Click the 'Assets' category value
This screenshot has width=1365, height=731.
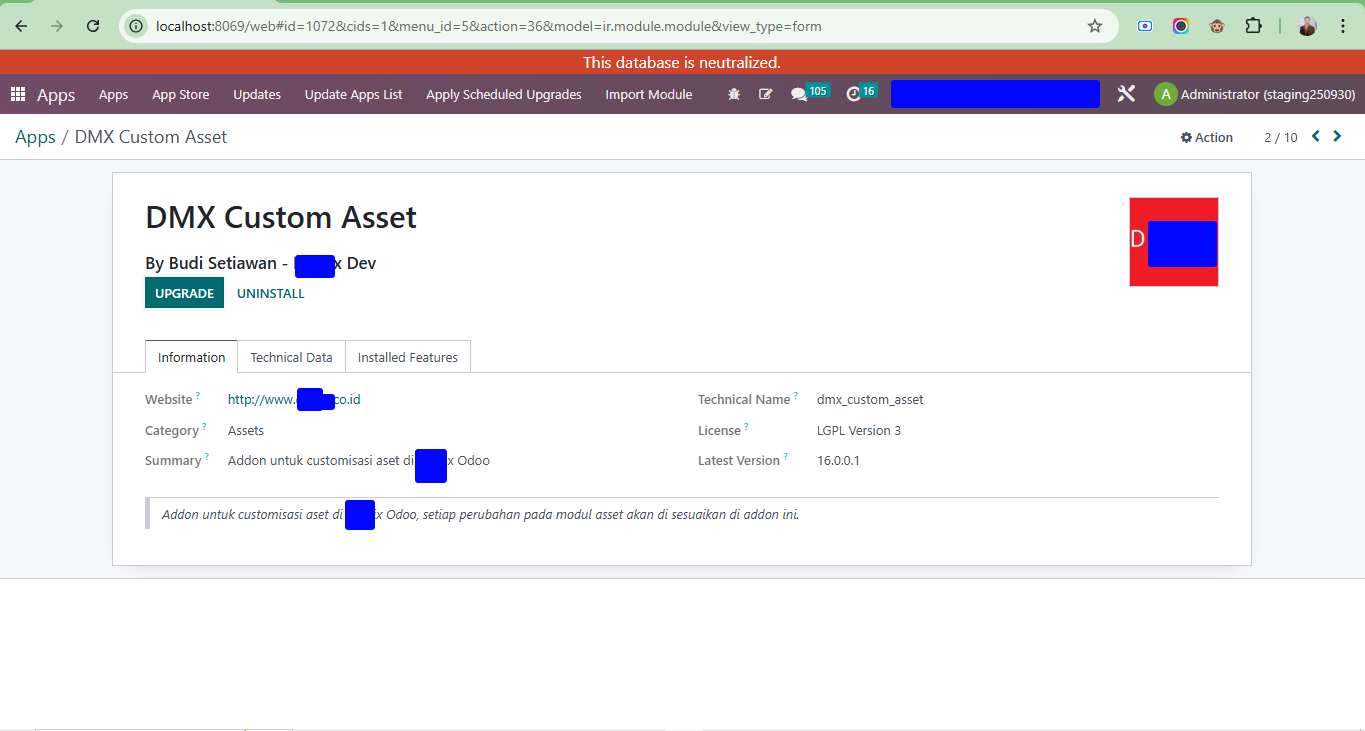coord(246,430)
